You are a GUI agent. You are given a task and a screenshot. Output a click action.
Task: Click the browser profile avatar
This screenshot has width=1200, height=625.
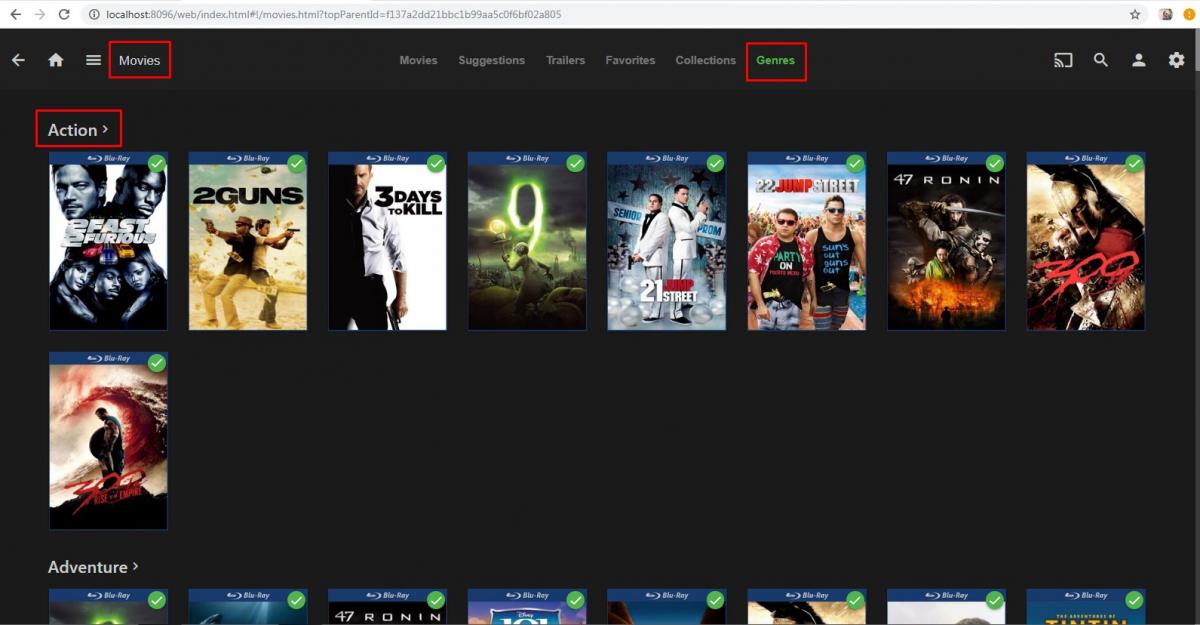(1166, 15)
